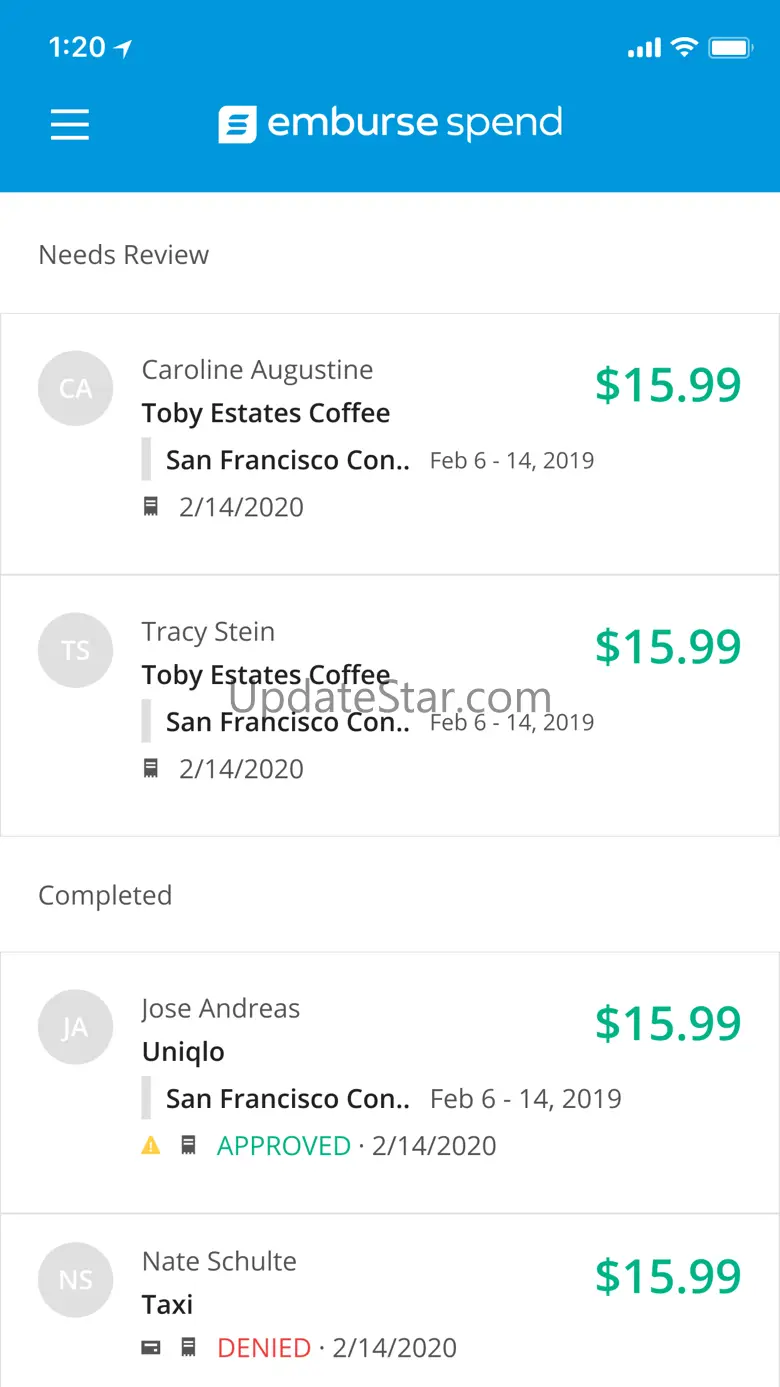Tap Caroline Augustine's CA avatar

[x=76, y=389]
